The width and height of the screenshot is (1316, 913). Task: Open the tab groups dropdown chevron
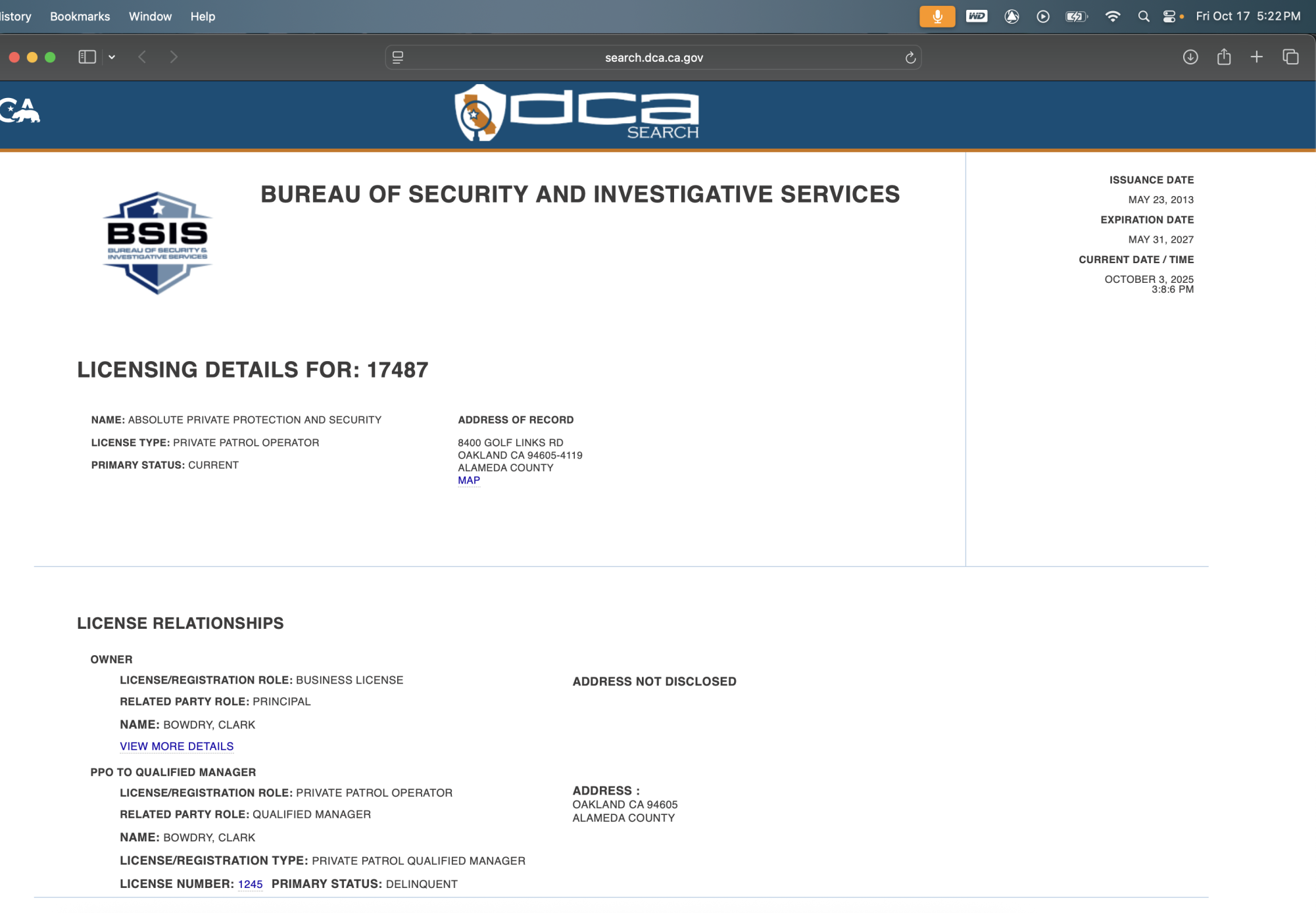point(112,57)
